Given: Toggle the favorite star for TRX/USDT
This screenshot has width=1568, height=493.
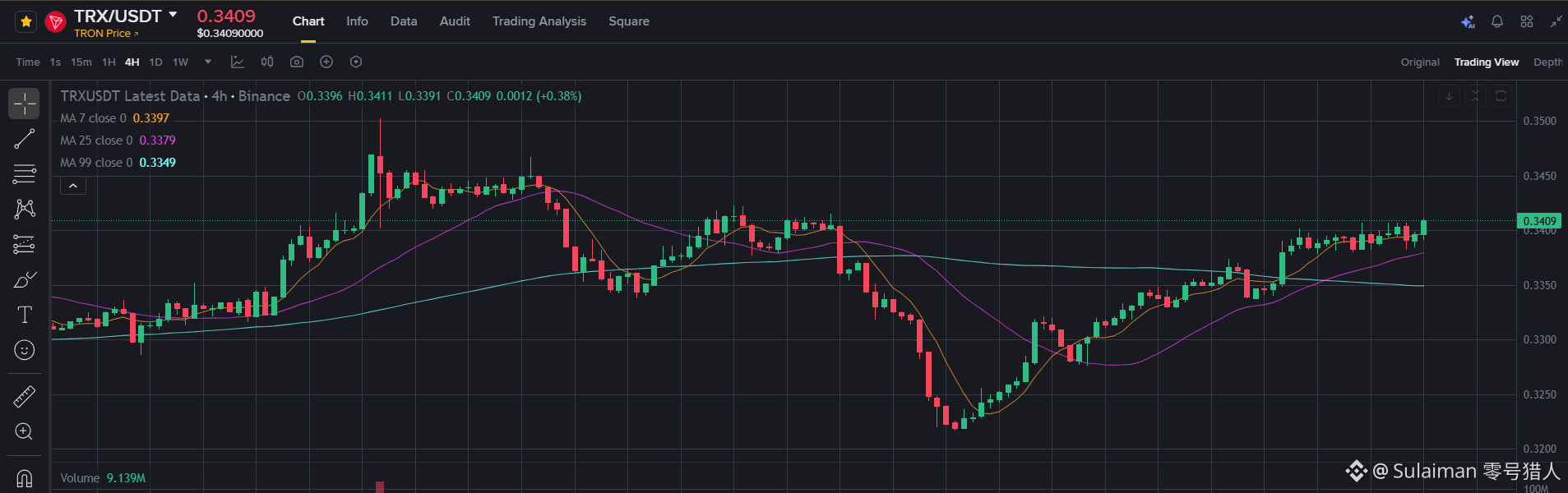Looking at the screenshot, I should 25,21.
